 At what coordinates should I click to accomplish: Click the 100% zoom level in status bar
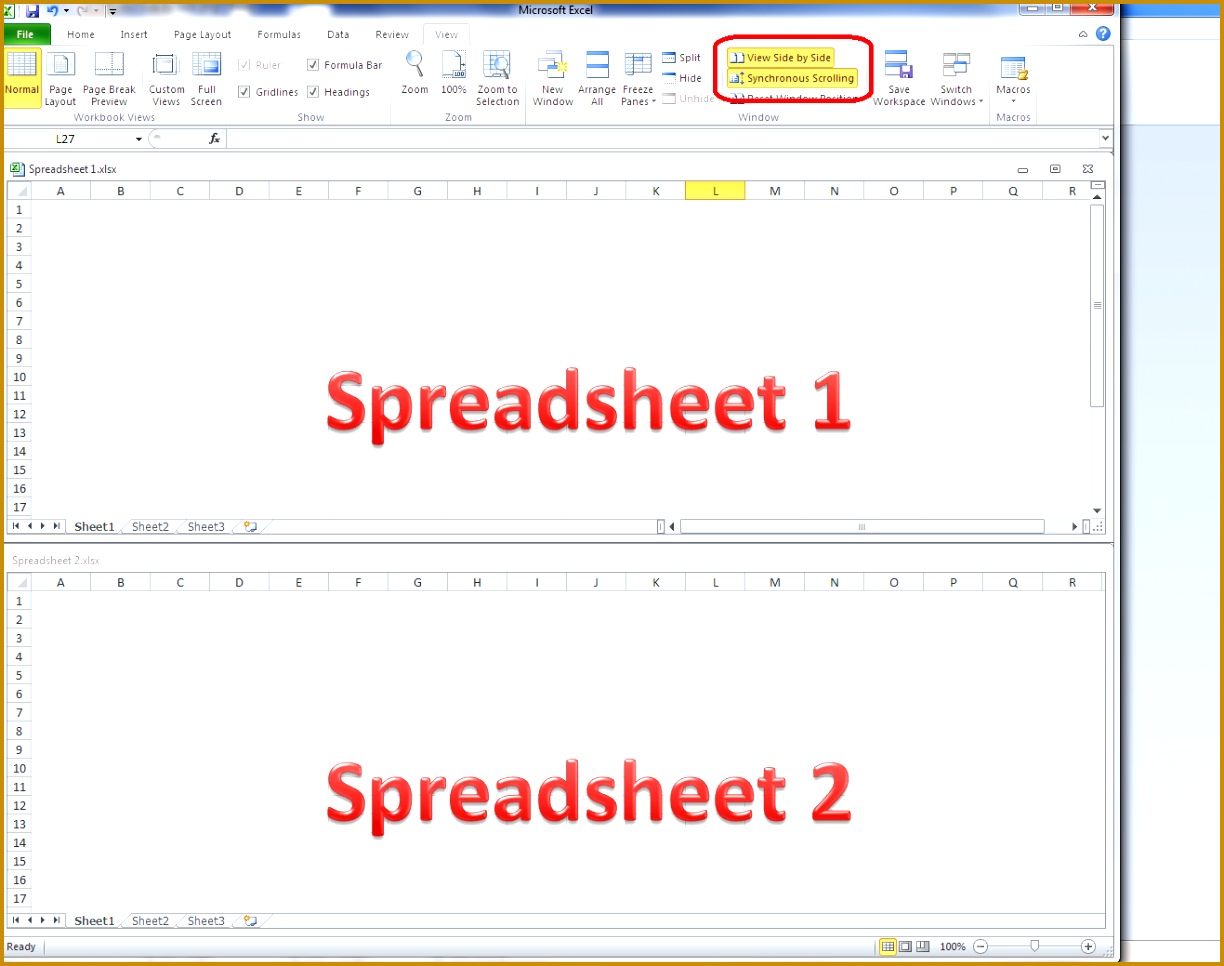(952, 946)
